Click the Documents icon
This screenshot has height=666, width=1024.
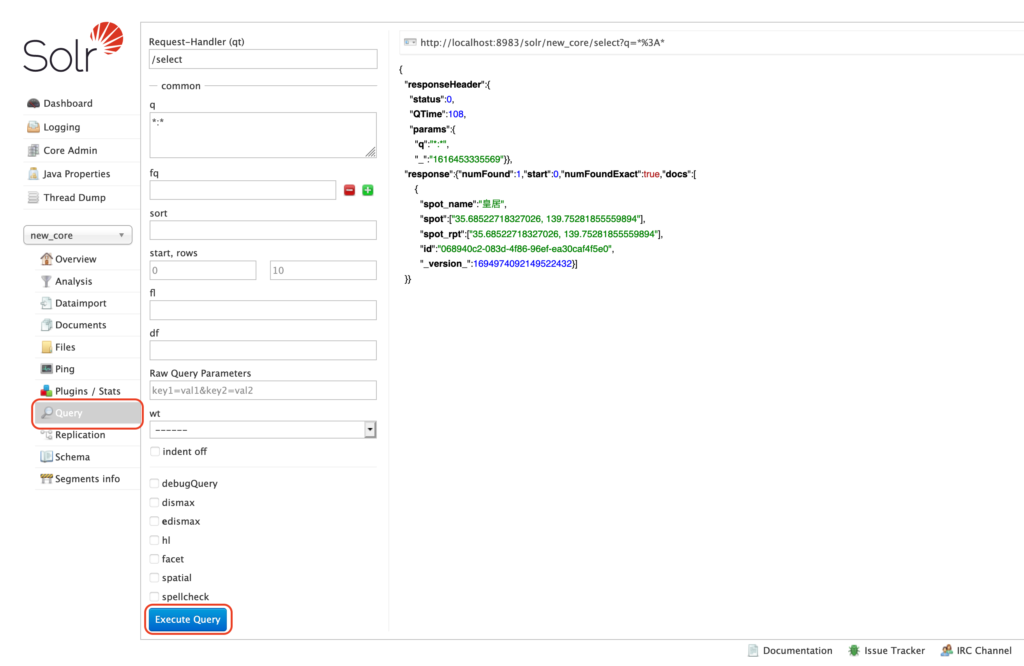(x=46, y=325)
